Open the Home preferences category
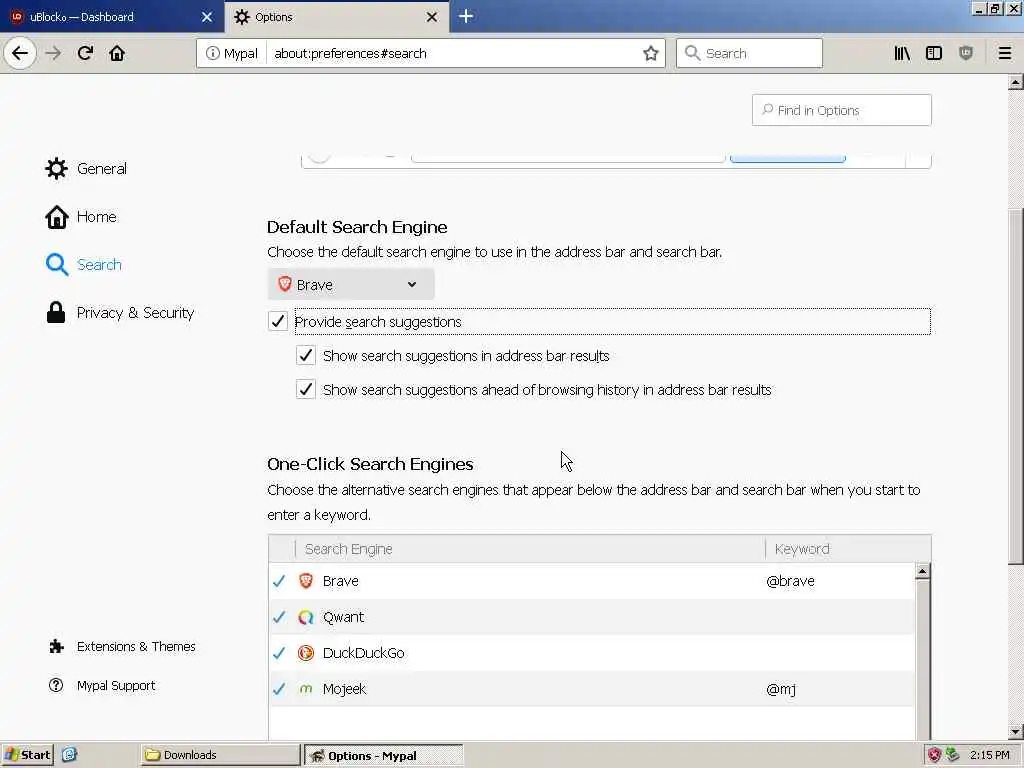 (81, 217)
